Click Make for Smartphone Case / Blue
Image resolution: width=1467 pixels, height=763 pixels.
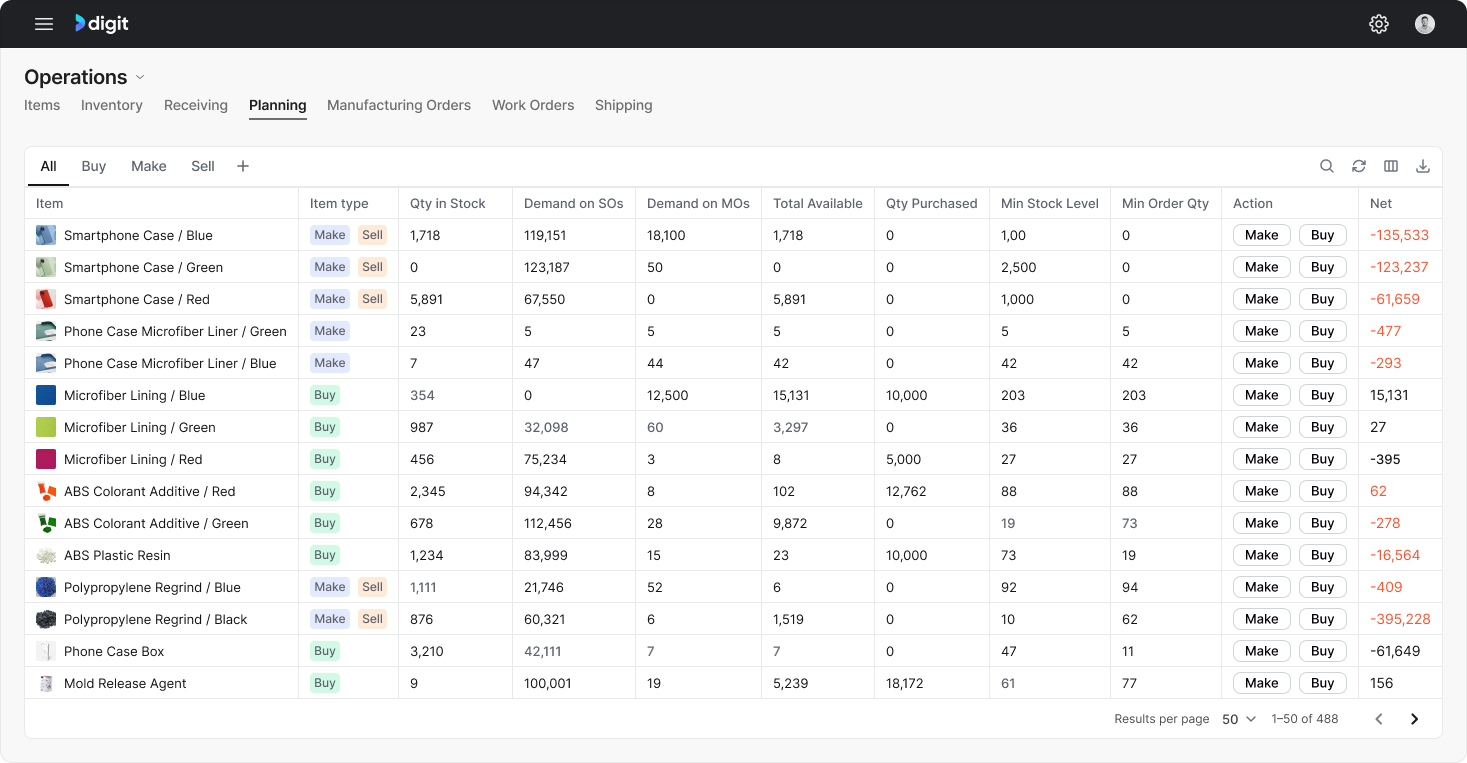[x=1261, y=235]
